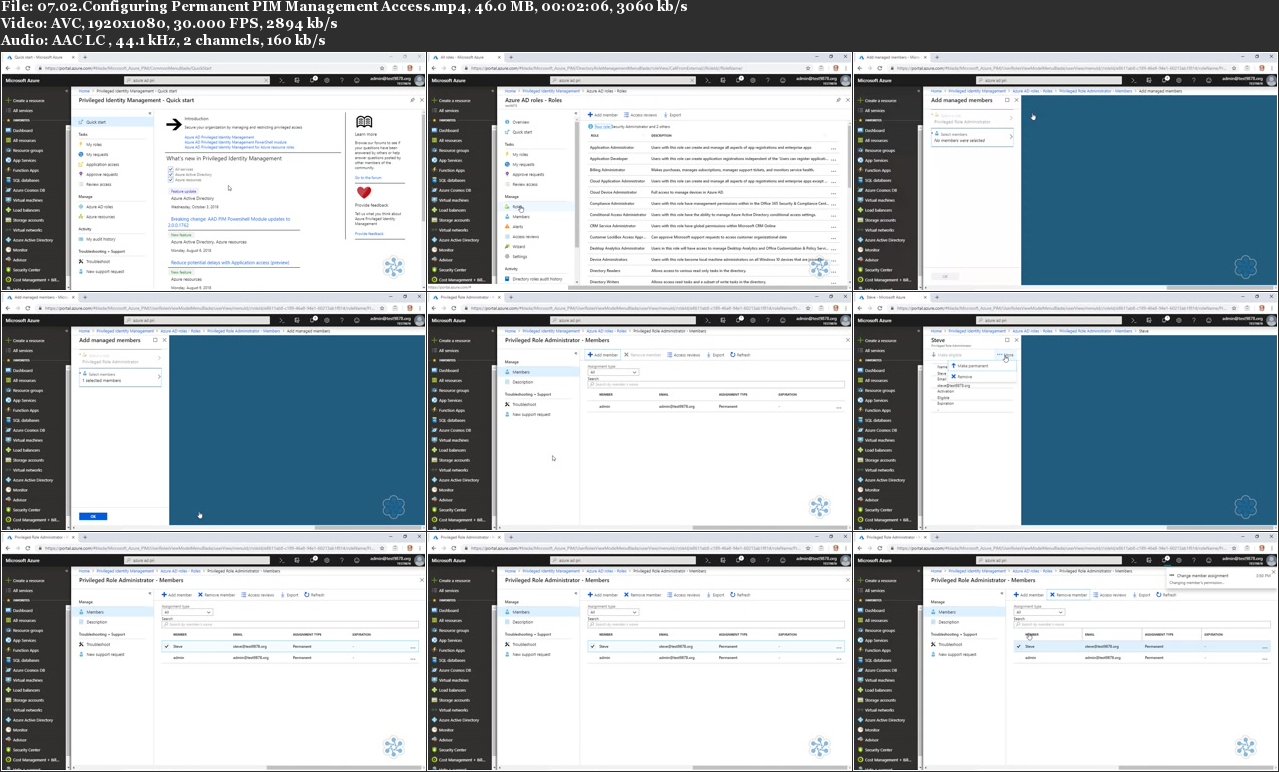The height and width of the screenshot is (772, 1279).
Task: Open the Breaking change AAD PIM PowerShell Module link
Action: 230,220
